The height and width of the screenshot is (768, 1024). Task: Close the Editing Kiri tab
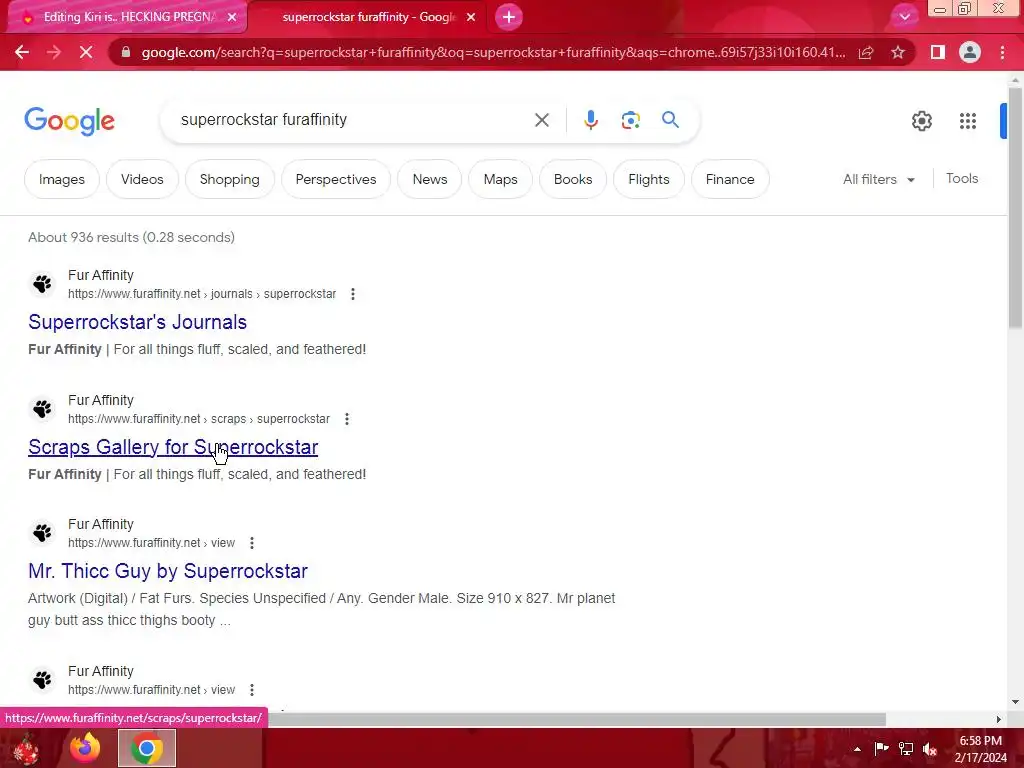point(232,18)
